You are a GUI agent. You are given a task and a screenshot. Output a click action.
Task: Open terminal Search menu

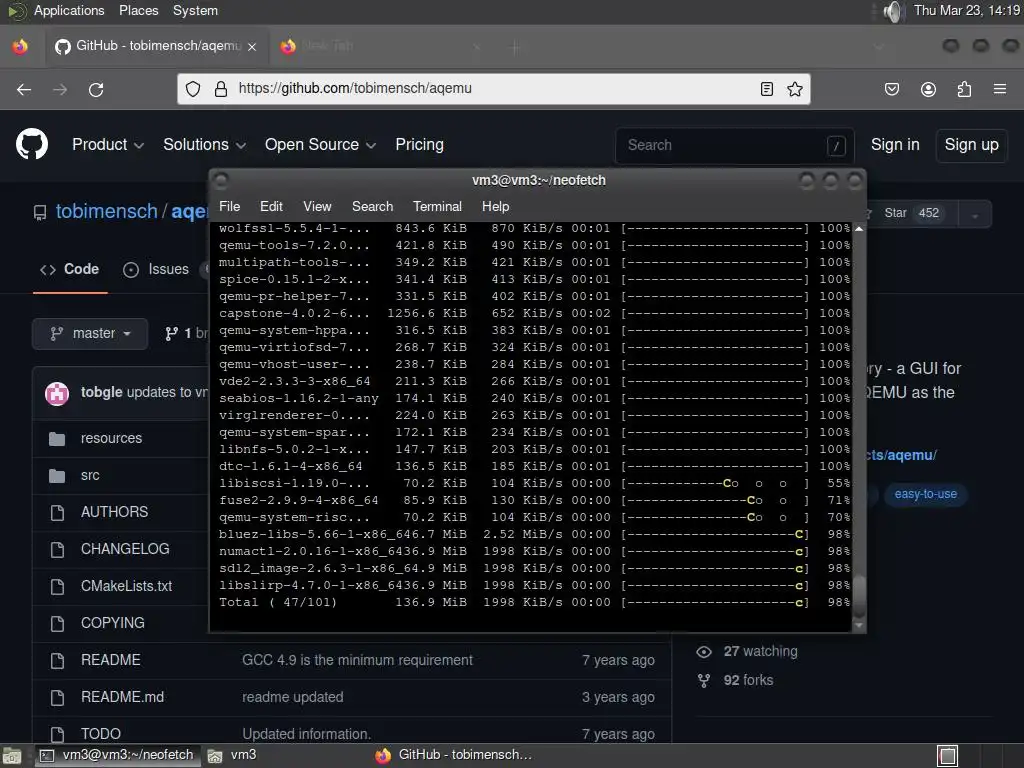(372, 206)
